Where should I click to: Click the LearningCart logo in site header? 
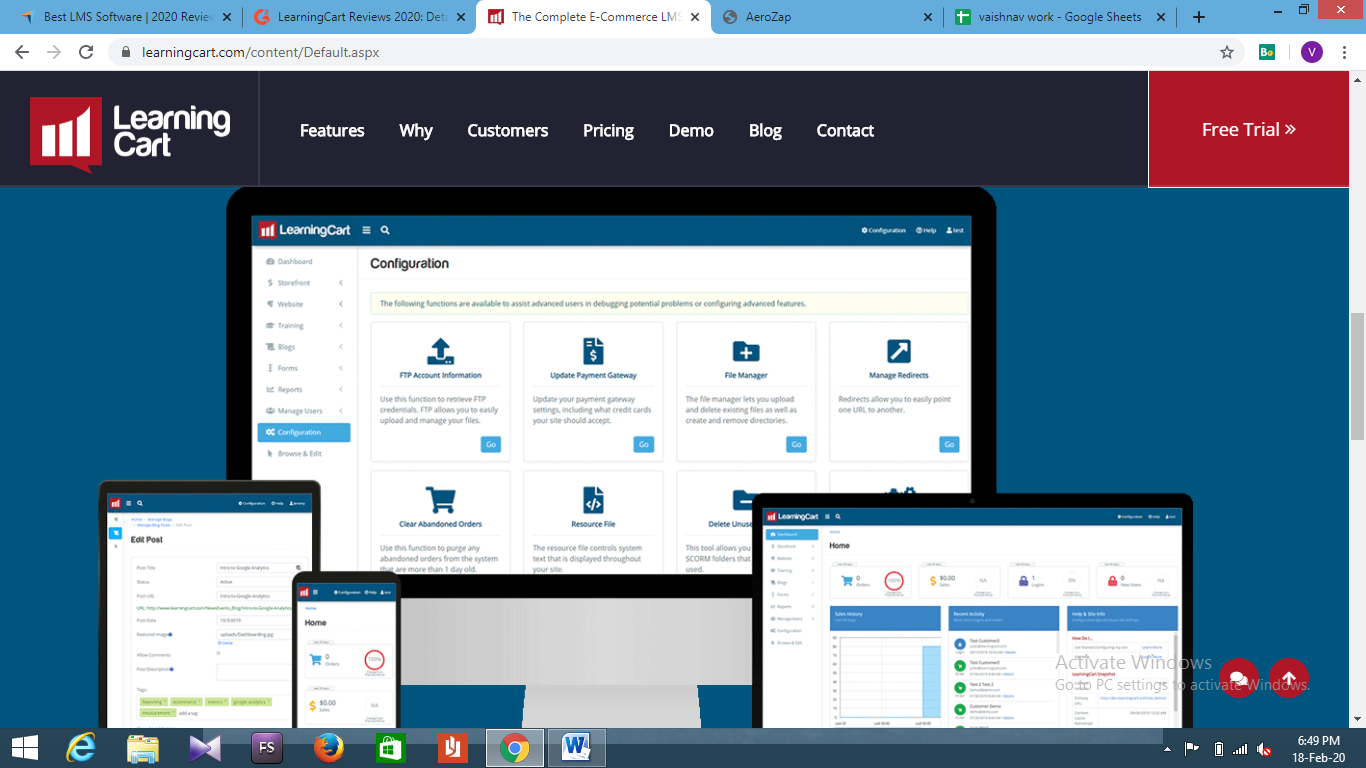pyautogui.click(x=130, y=133)
